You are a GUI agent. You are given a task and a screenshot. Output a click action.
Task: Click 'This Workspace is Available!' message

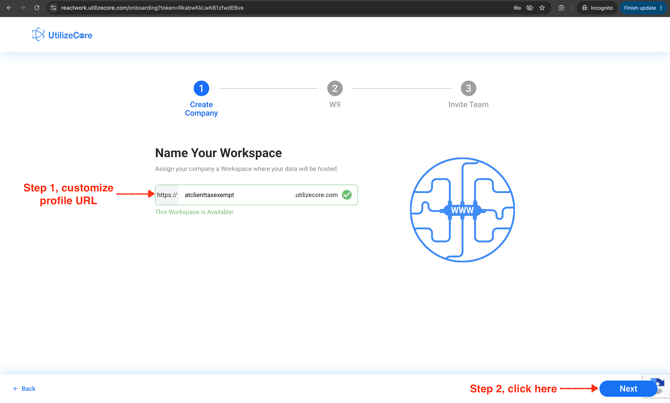194,212
